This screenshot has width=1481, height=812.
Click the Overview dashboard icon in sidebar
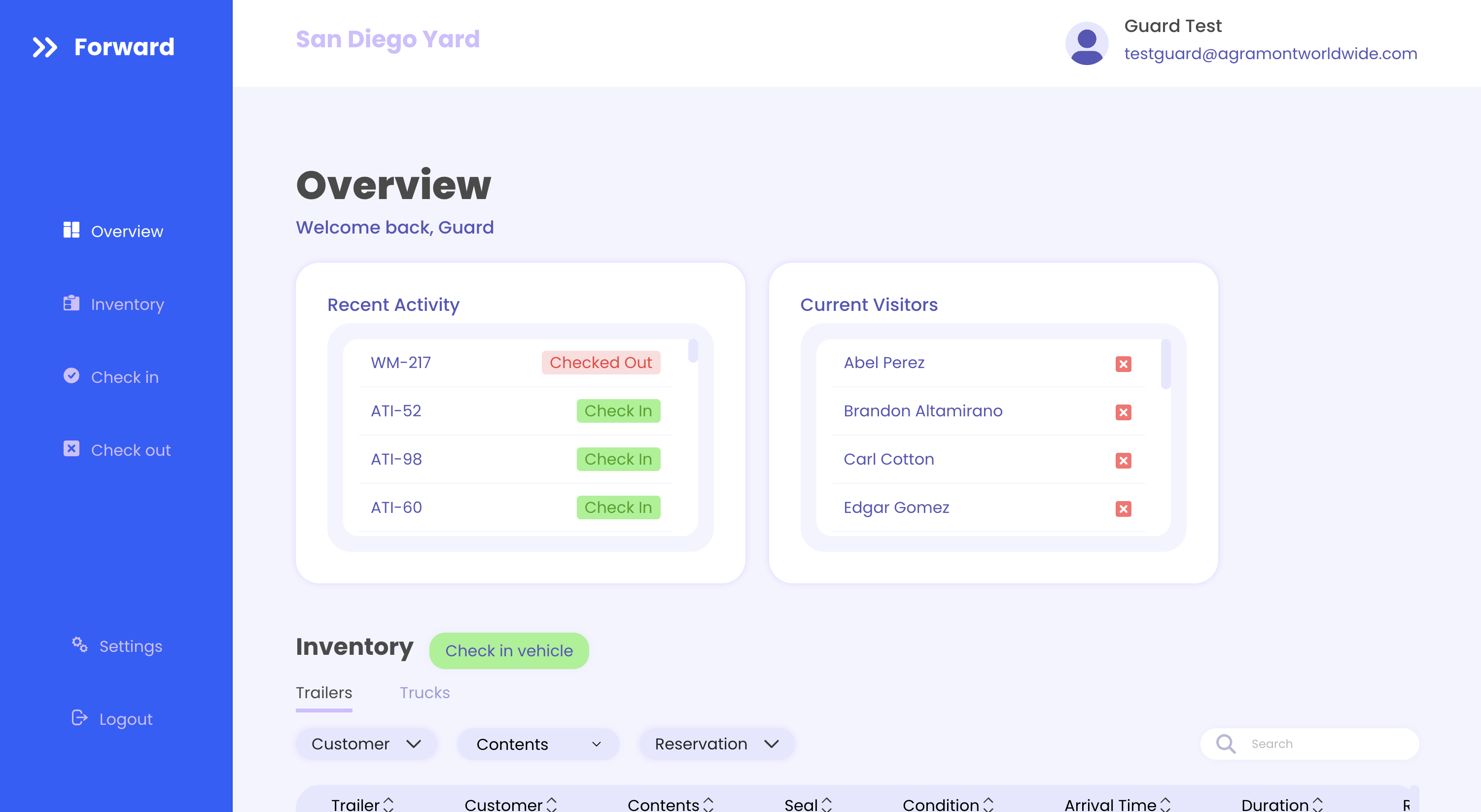coord(71,230)
